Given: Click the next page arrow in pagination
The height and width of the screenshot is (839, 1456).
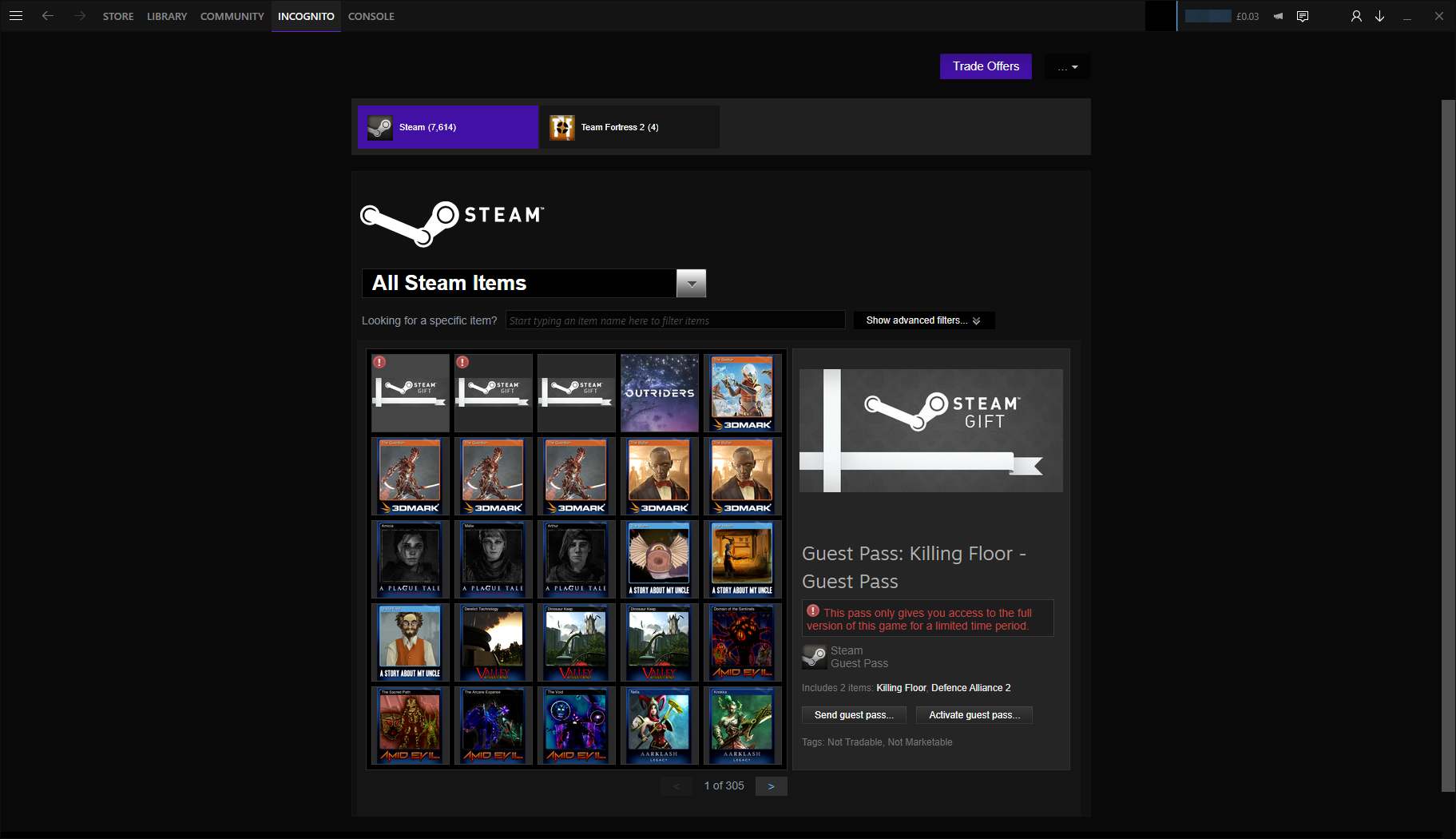Looking at the screenshot, I should coord(771,785).
